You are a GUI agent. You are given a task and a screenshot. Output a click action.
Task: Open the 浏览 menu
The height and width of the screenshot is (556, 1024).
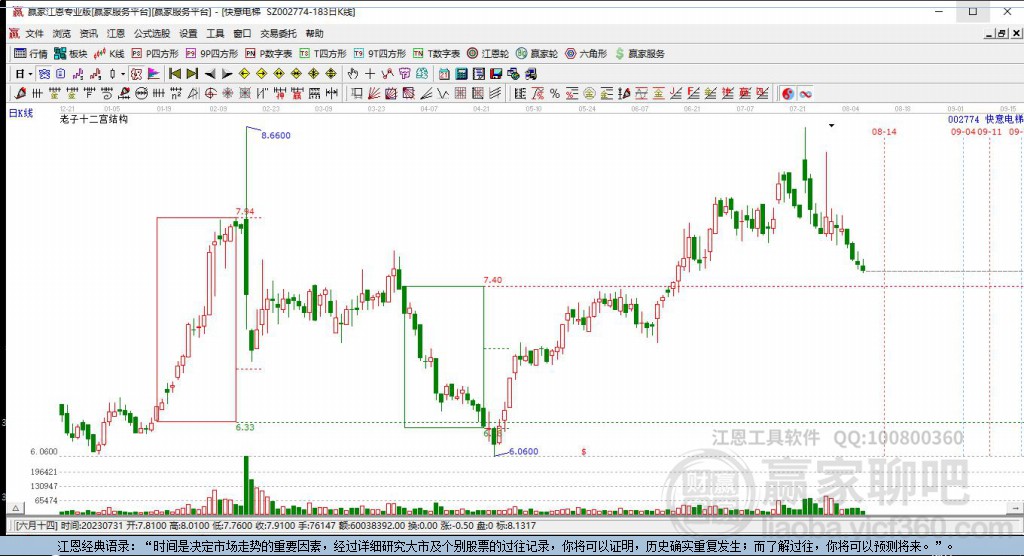[x=61, y=33]
